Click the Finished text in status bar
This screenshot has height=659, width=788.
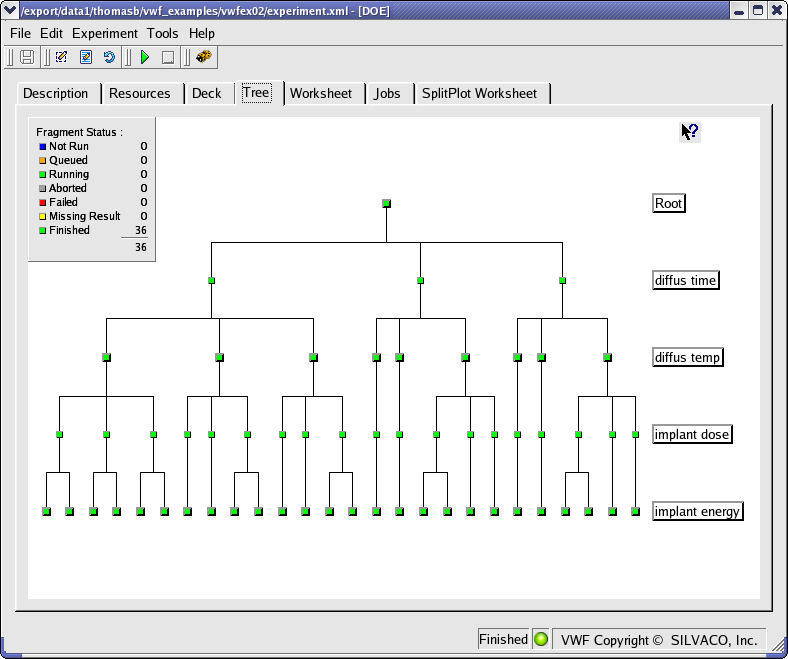pyautogui.click(x=503, y=639)
